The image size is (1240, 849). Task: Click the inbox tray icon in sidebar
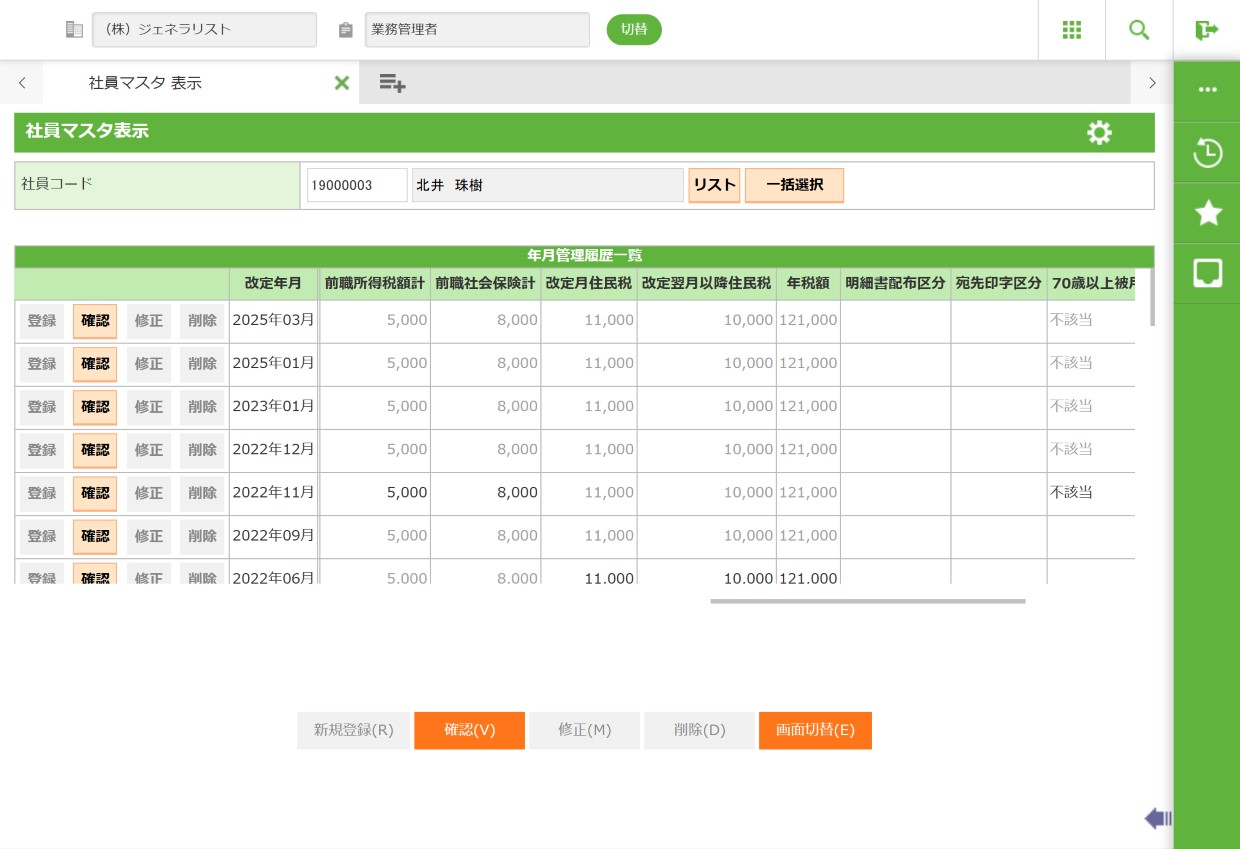pyautogui.click(x=1207, y=273)
